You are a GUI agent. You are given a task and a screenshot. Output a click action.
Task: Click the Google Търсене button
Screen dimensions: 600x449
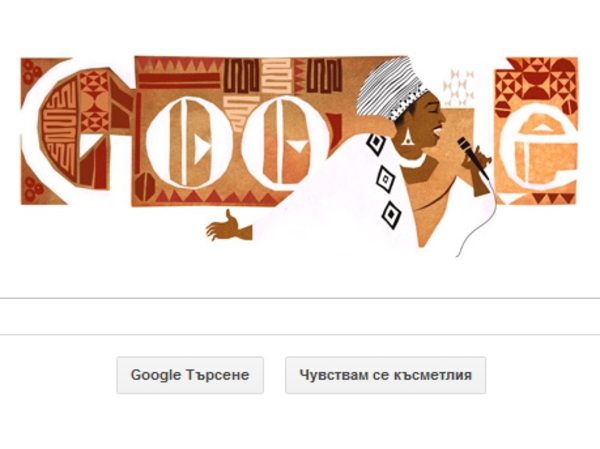coord(190,375)
